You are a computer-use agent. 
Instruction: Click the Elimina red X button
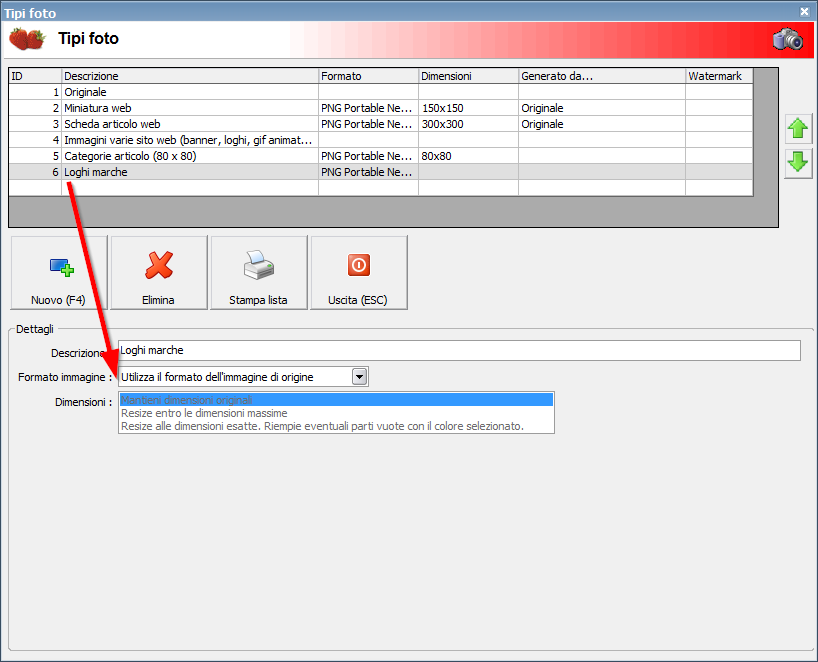click(159, 273)
